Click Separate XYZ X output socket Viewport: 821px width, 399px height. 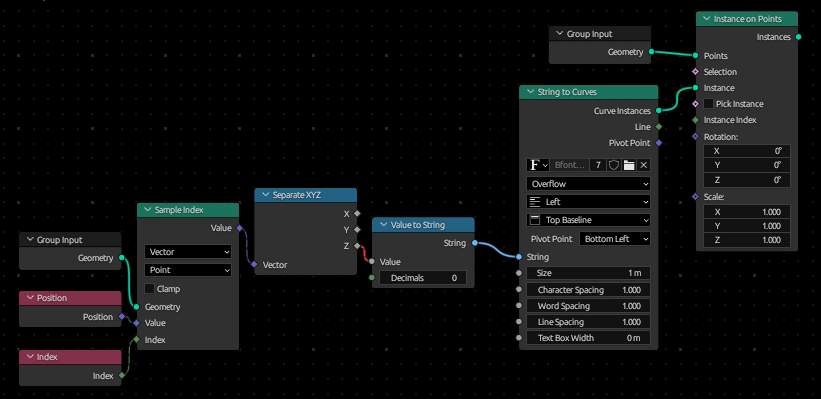click(357, 214)
